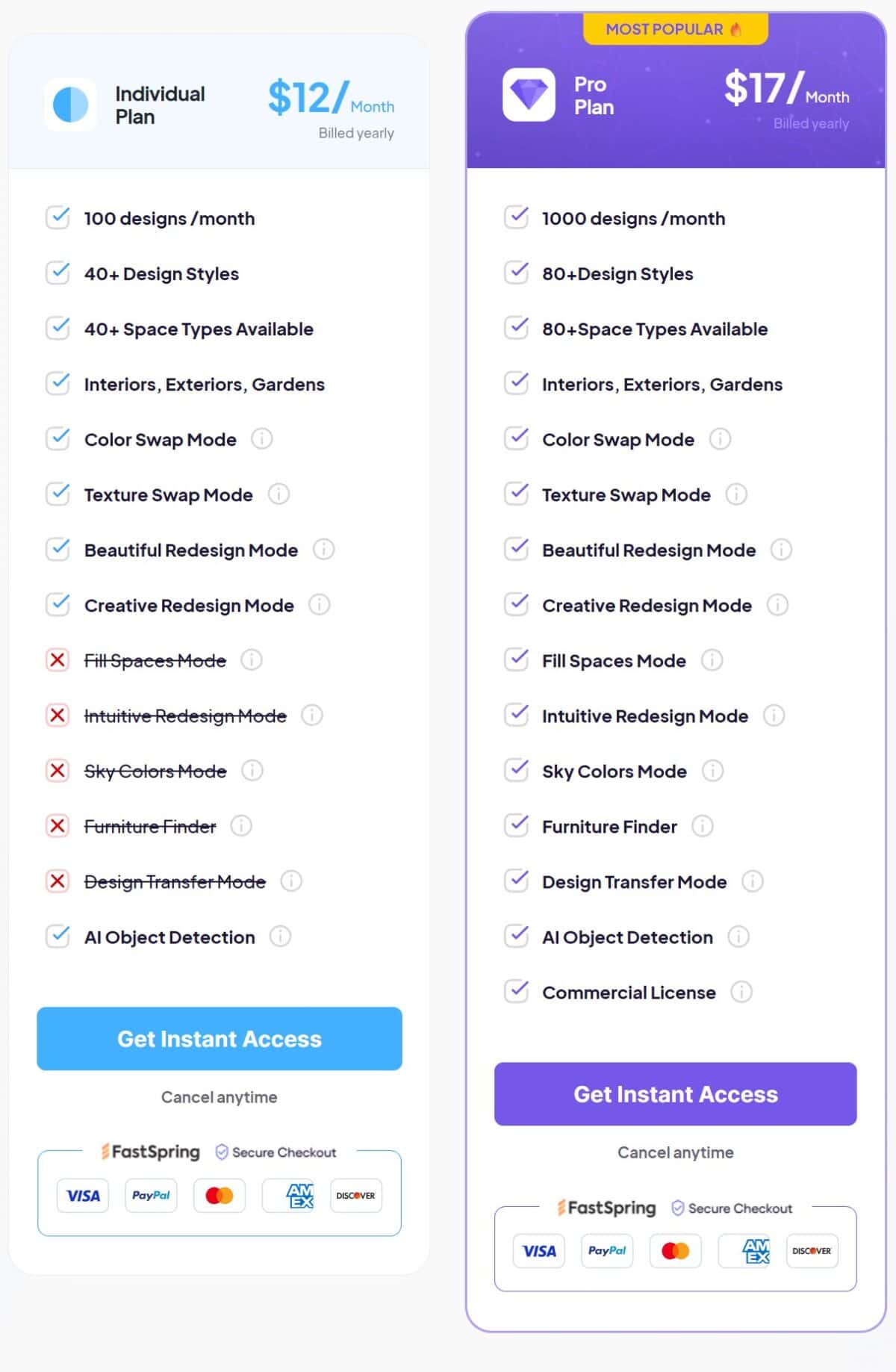Click the blue Get Instant Access button
The width and height of the screenshot is (896, 1372).
point(220,1038)
